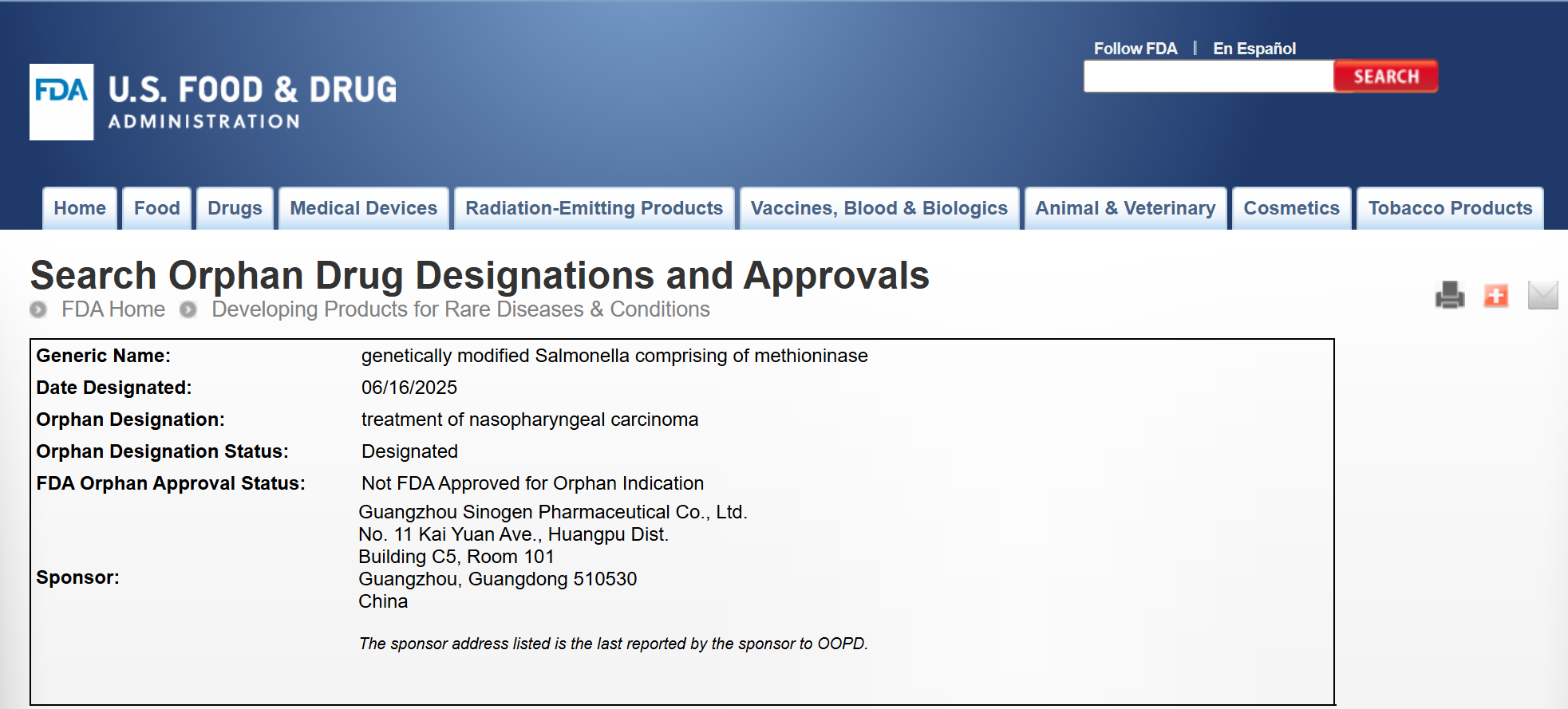Go to the Drugs tab
This screenshot has height=709, width=1568.
tap(235, 208)
